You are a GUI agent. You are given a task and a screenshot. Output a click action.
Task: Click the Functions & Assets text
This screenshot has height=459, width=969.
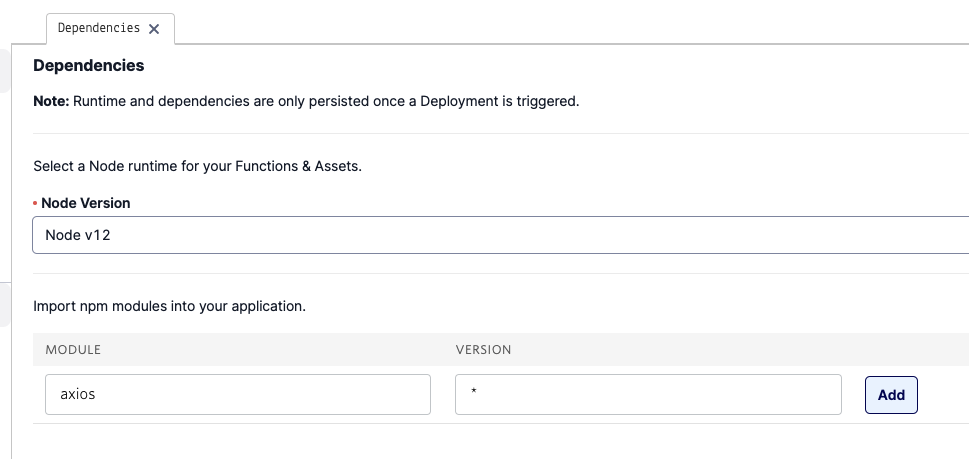[298, 166]
